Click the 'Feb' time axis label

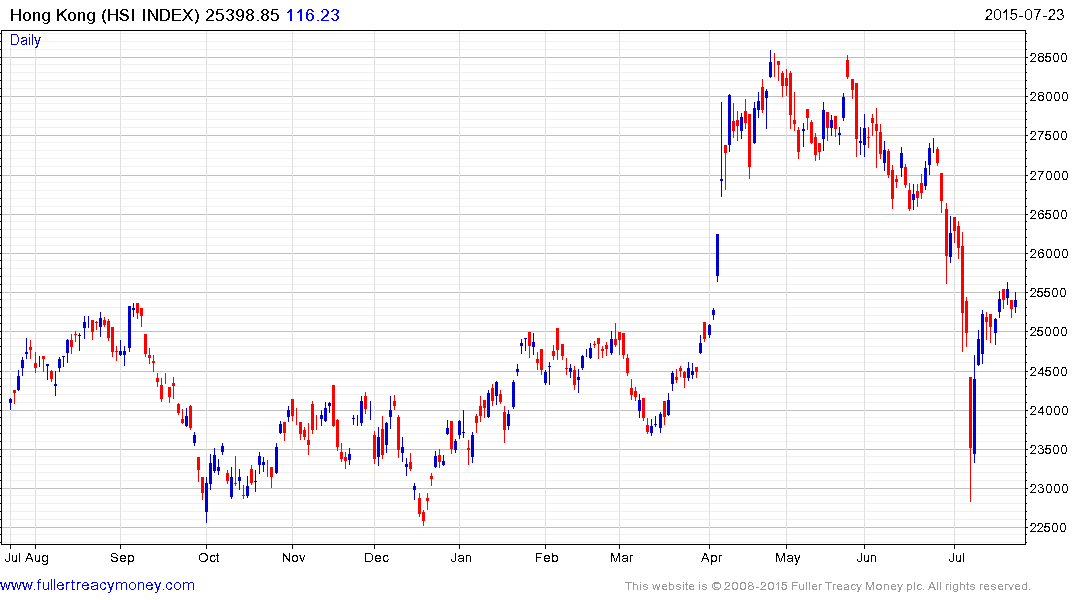(x=546, y=557)
